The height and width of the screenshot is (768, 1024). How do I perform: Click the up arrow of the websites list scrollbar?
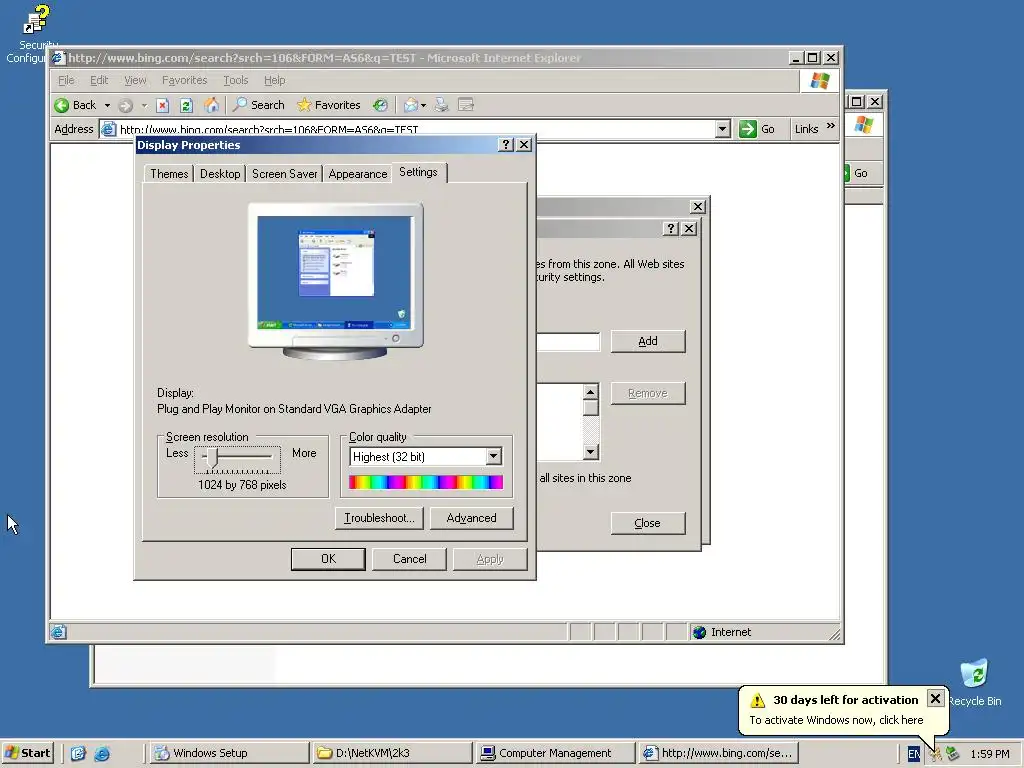(590, 392)
